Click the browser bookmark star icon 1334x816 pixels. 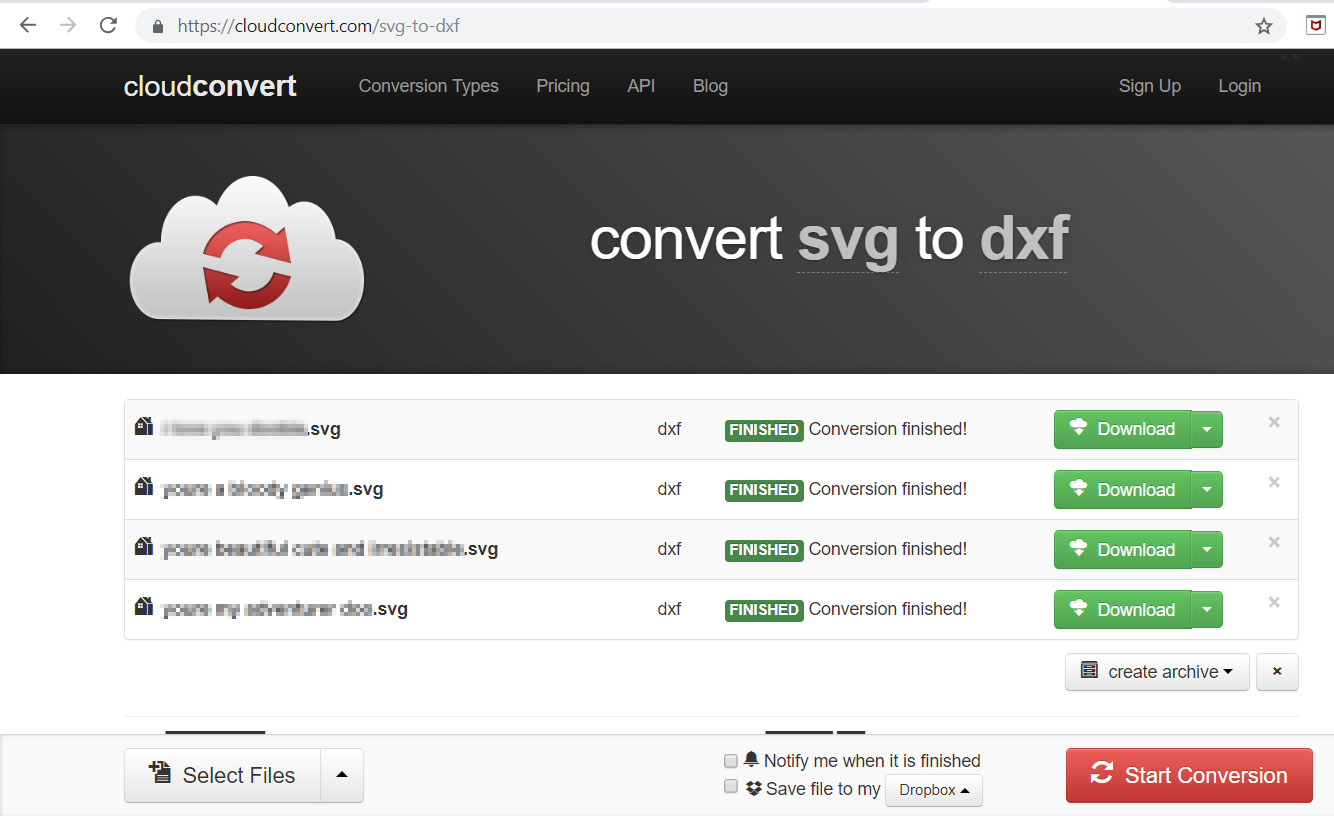(x=1263, y=27)
